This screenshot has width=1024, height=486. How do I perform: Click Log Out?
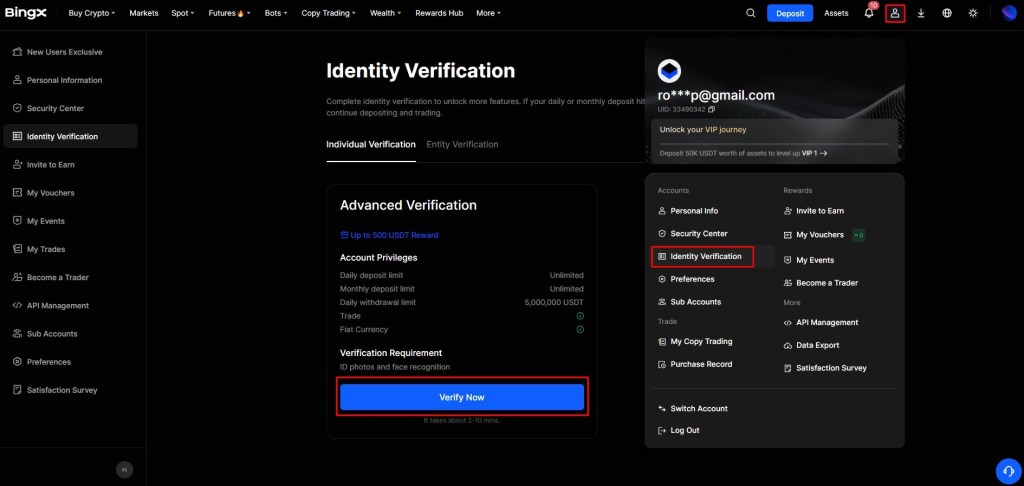click(x=679, y=430)
